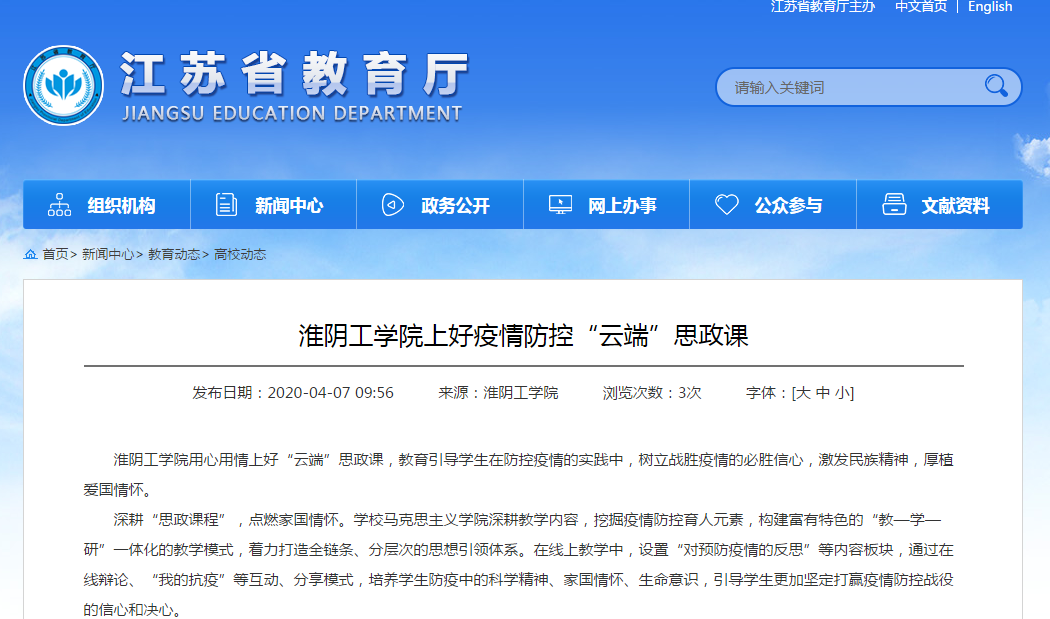Screen dimensions: 1050x619
Task: Click the magnifier search icon
Action: click(995, 87)
